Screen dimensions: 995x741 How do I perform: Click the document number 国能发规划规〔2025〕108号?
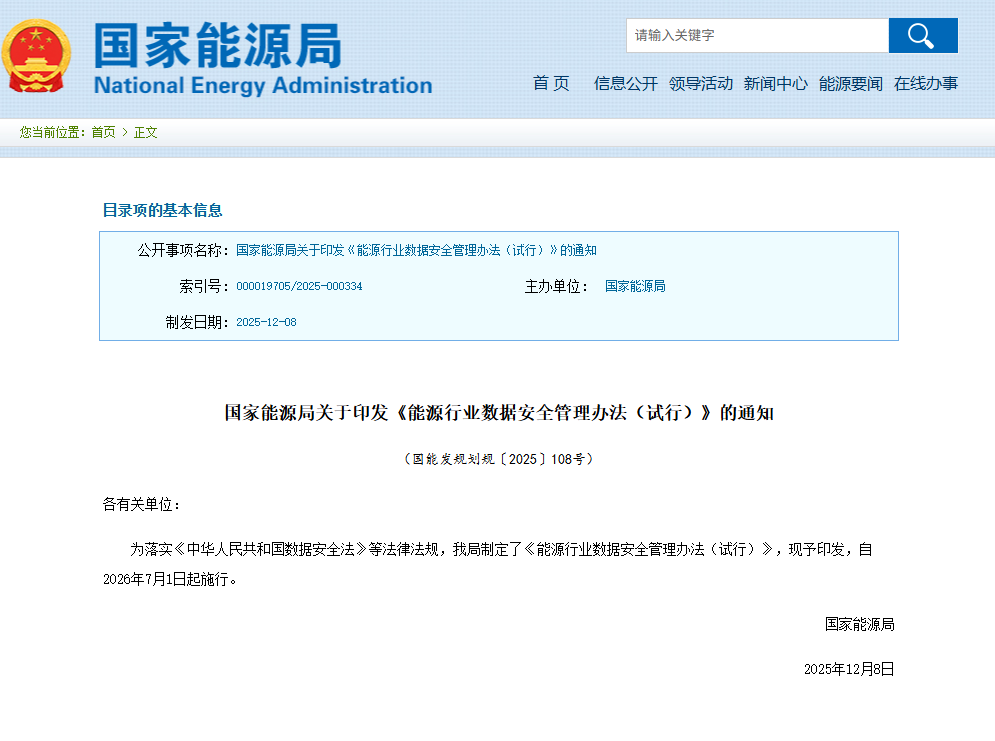499,459
